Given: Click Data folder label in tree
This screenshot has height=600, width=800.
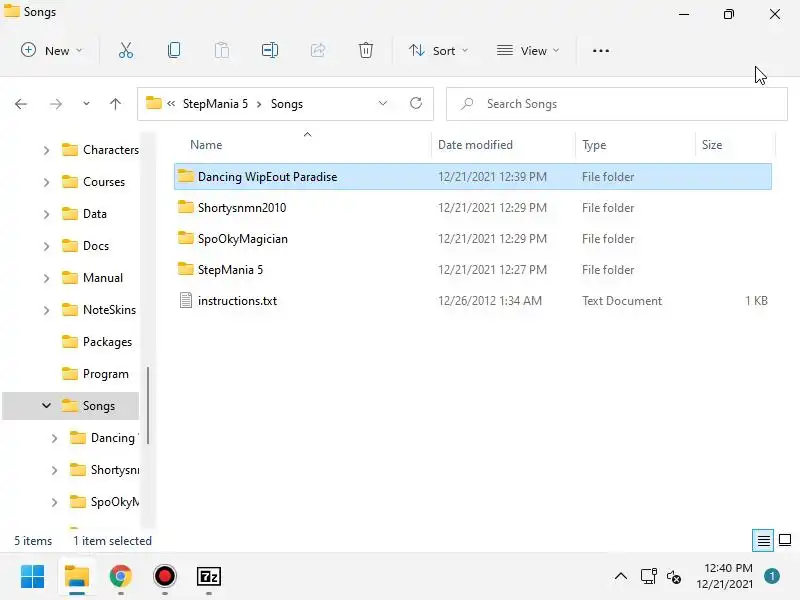Looking at the screenshot, I should (95, 214).
